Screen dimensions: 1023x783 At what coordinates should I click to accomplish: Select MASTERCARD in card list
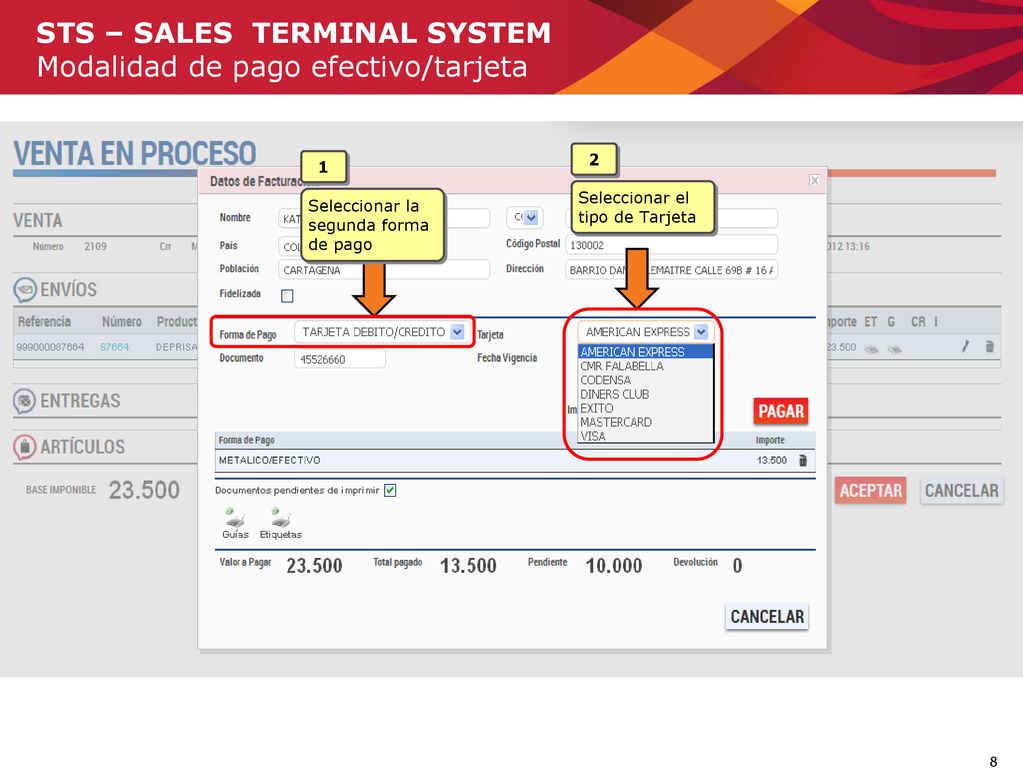point(646,422)
